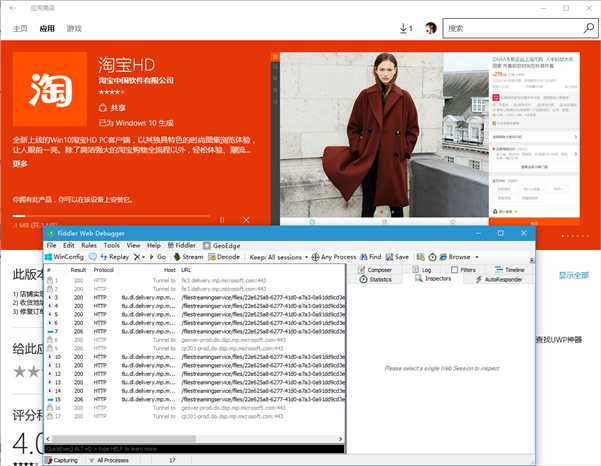
Task: Open the Edit menu in Fiddler
Action: 69,245
